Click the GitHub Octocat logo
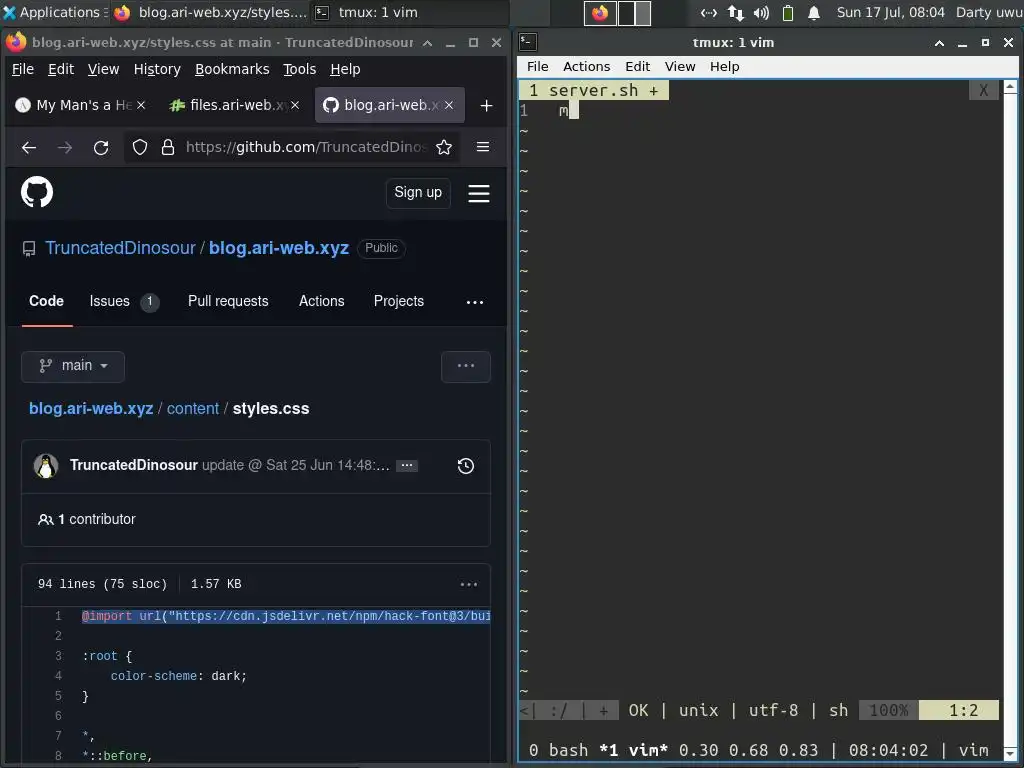The image size is (1024, 768). coord(37,192)
